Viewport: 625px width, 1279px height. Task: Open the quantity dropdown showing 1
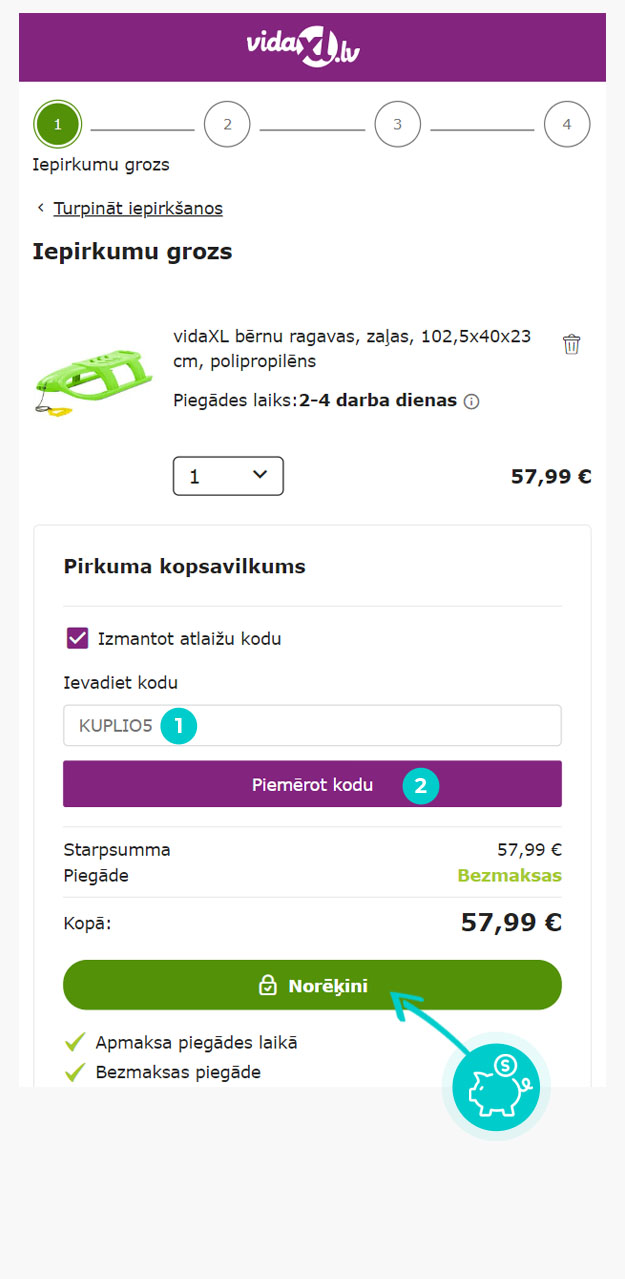228,476
